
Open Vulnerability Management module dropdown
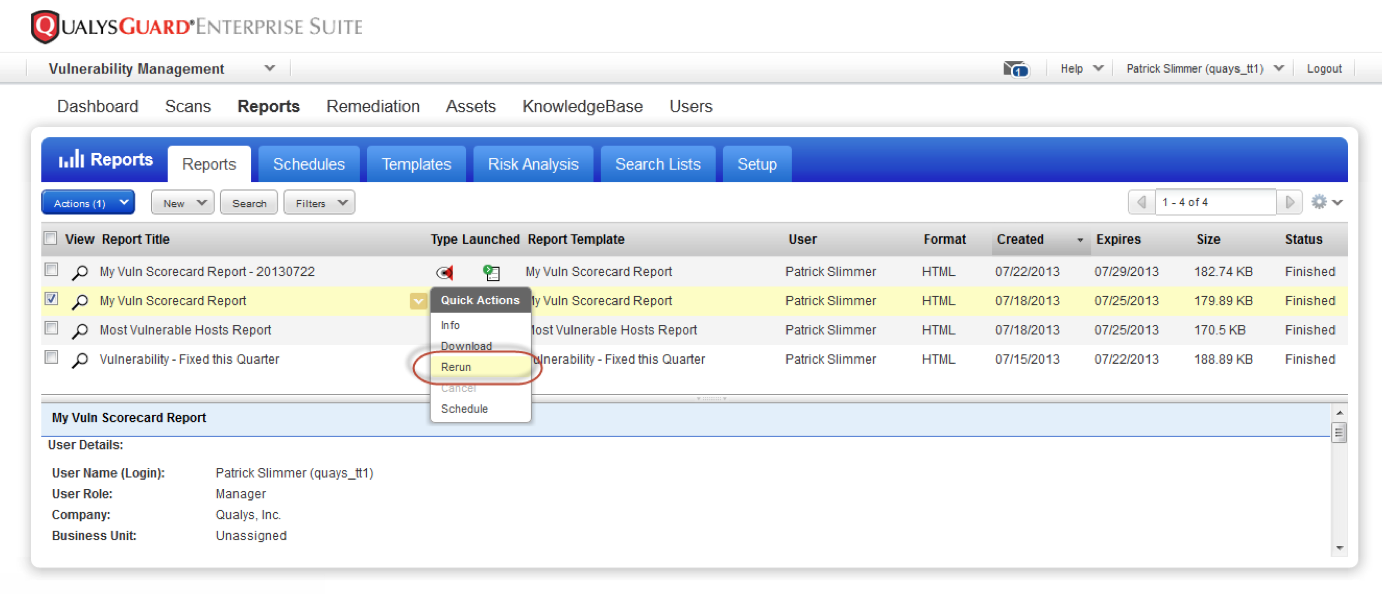pyautogui.click(x=270, y=68)
